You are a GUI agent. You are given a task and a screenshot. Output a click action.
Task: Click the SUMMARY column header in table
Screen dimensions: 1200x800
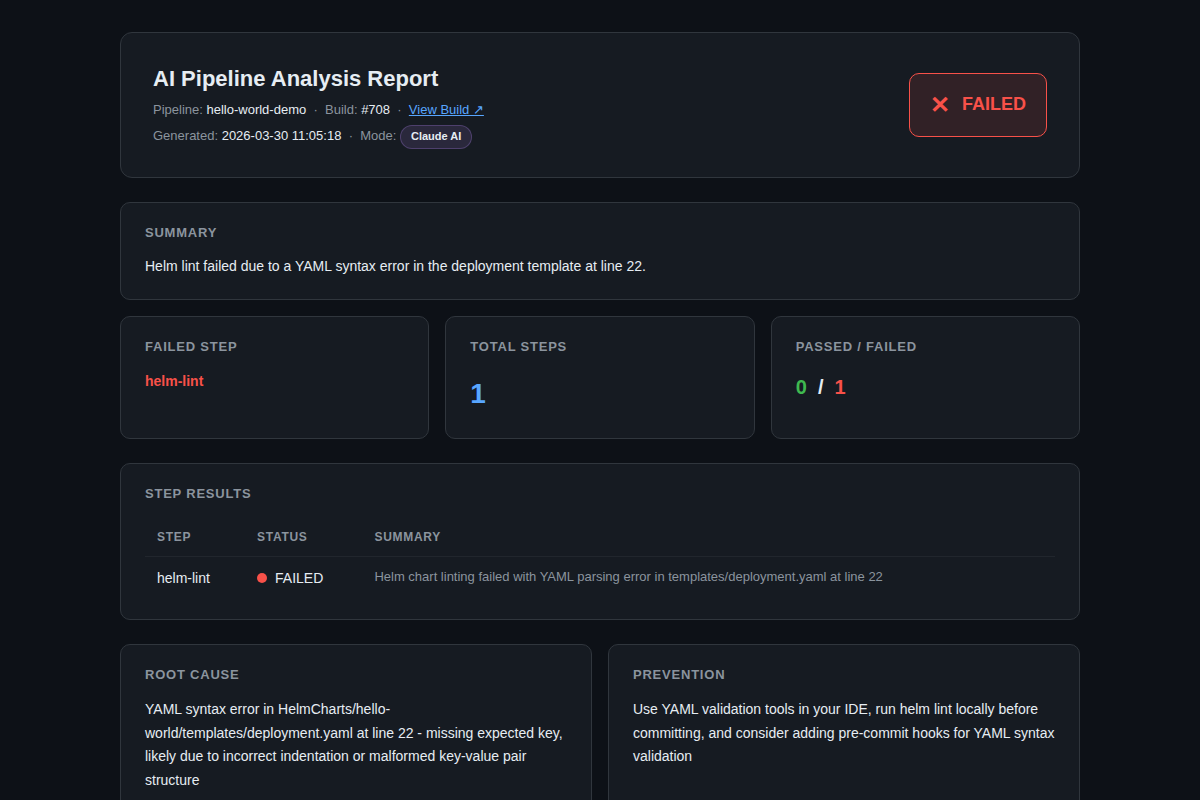408,537
